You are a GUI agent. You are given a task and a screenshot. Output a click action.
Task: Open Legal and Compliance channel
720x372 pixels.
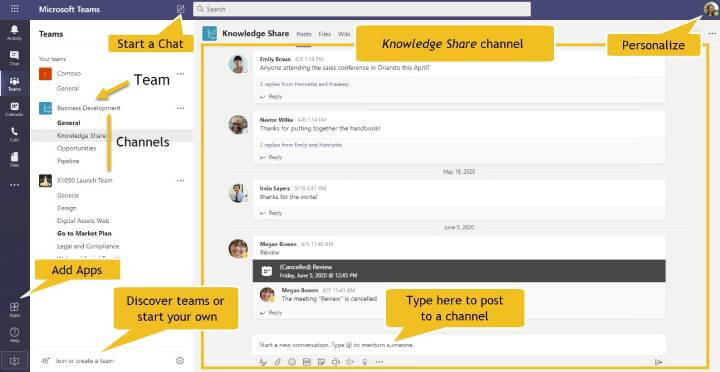pyautogui.click(x=88, y=246)
